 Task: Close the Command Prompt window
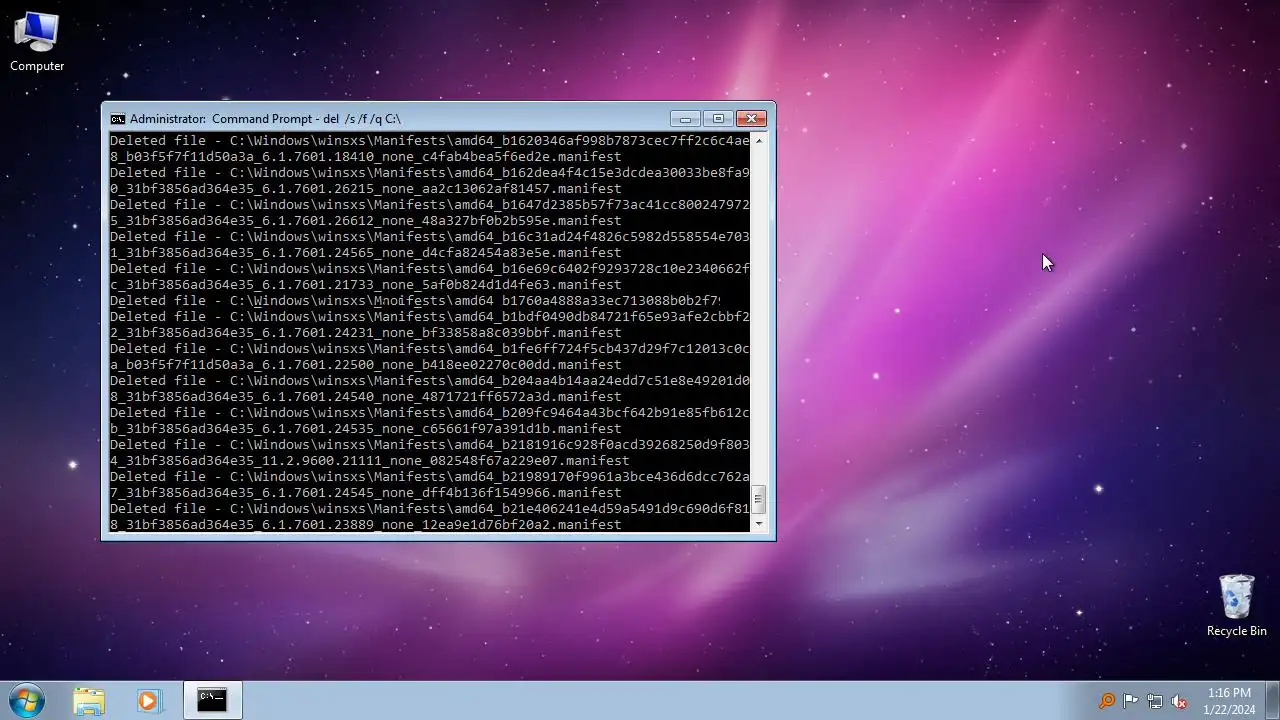pyautogui.click(x=751, y=118)
